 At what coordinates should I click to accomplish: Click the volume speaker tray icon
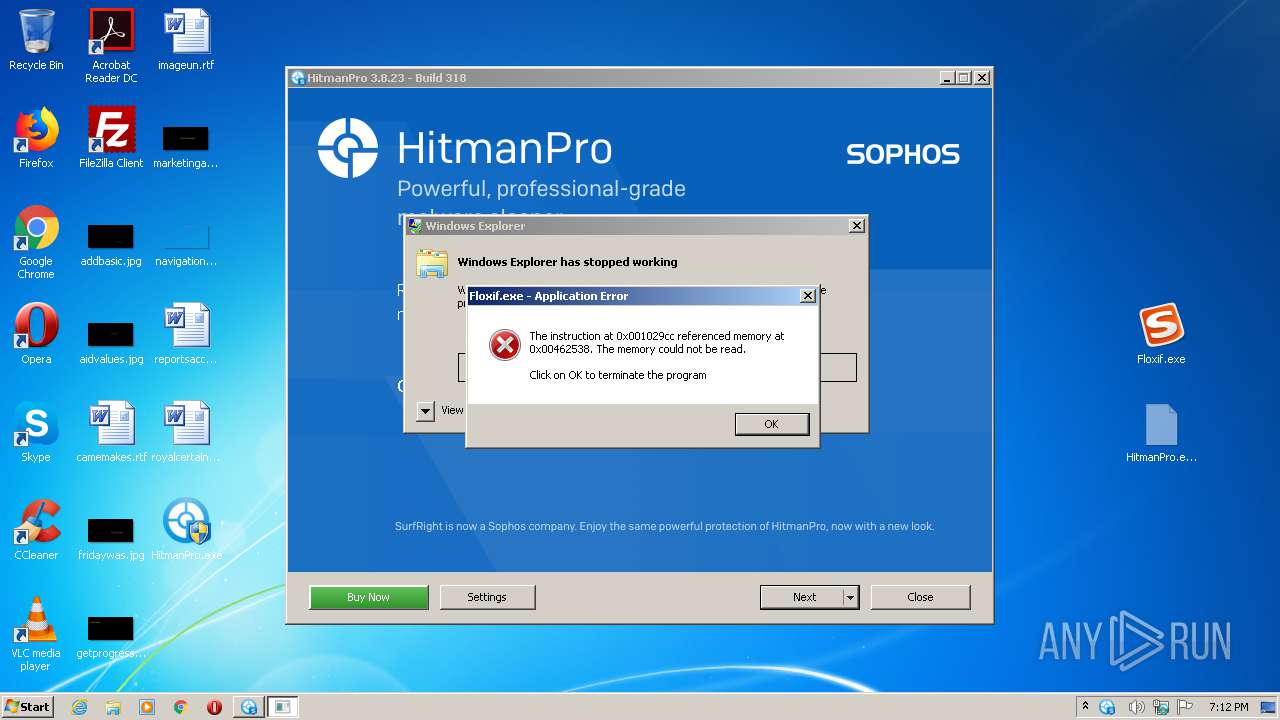(1136, 707)
